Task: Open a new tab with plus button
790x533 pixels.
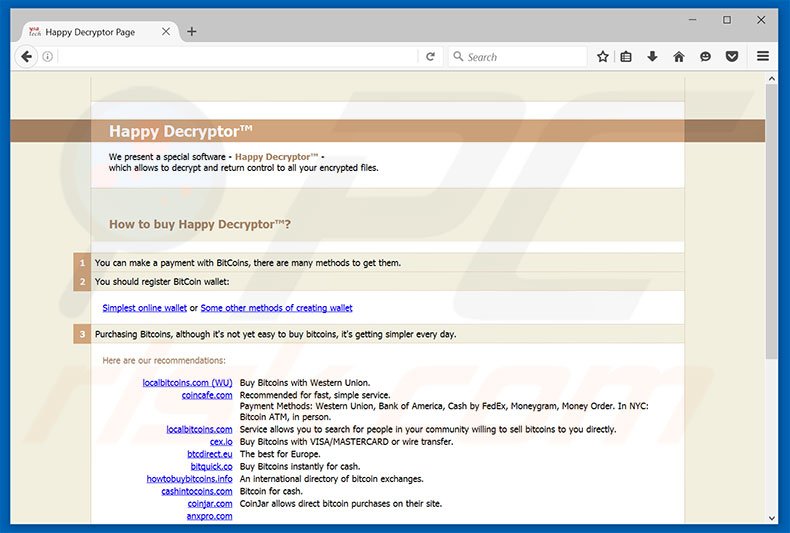Action: (192, 31)
